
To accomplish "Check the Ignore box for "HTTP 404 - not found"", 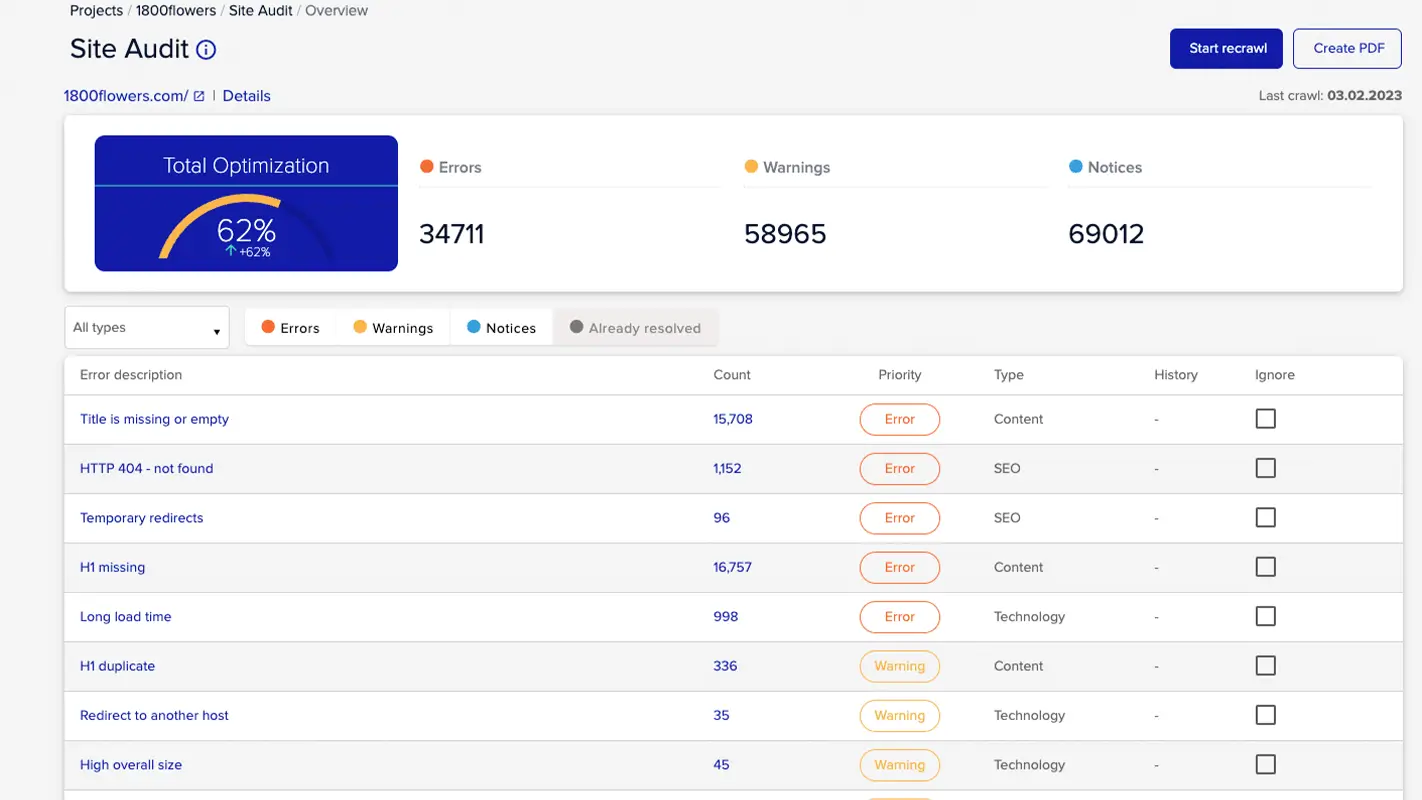I will [x=1265, y=467].
